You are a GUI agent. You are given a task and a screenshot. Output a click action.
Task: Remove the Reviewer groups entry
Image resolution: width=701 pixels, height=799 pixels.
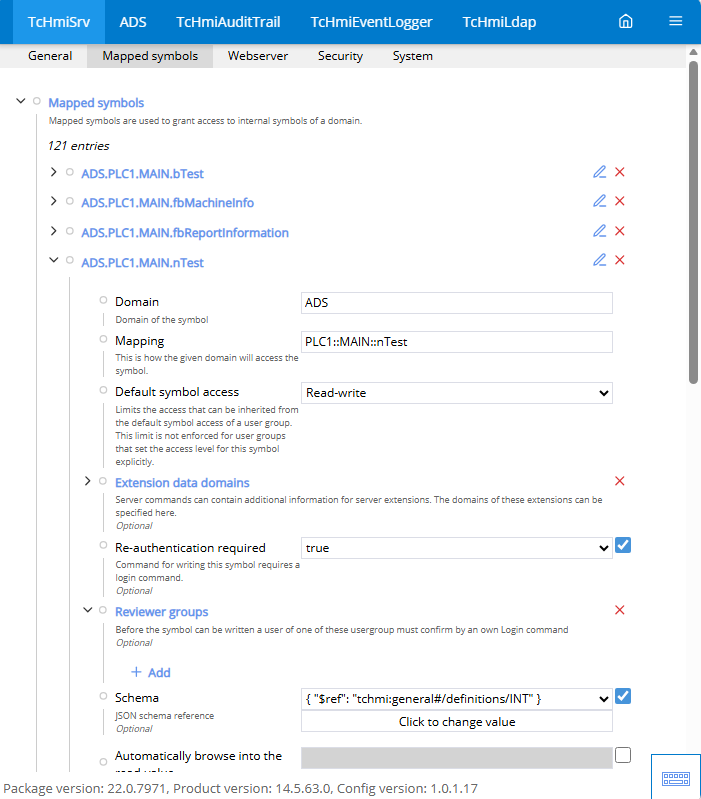click(x=619, y=609)
